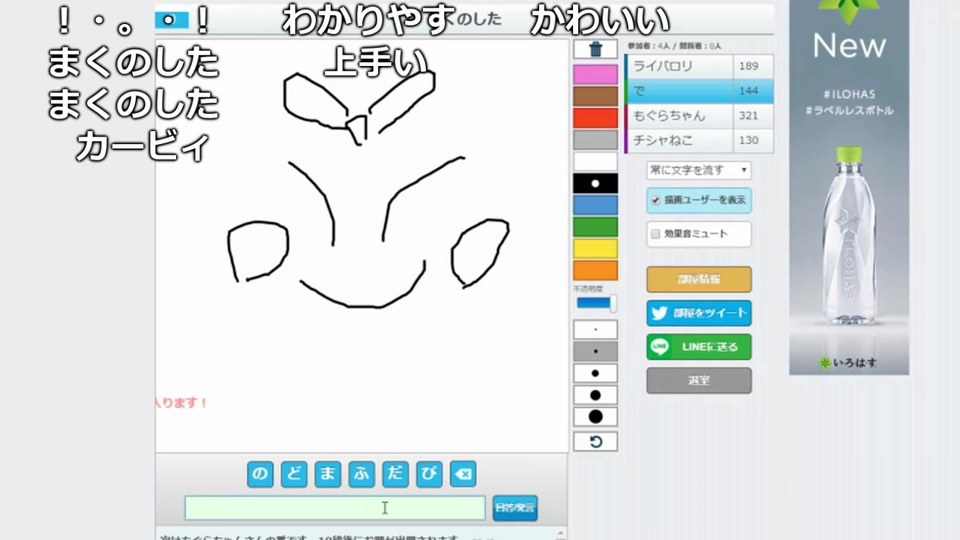Click the LINEに送る button
Viewport: 960px width, 540px height.
point(699,347)
